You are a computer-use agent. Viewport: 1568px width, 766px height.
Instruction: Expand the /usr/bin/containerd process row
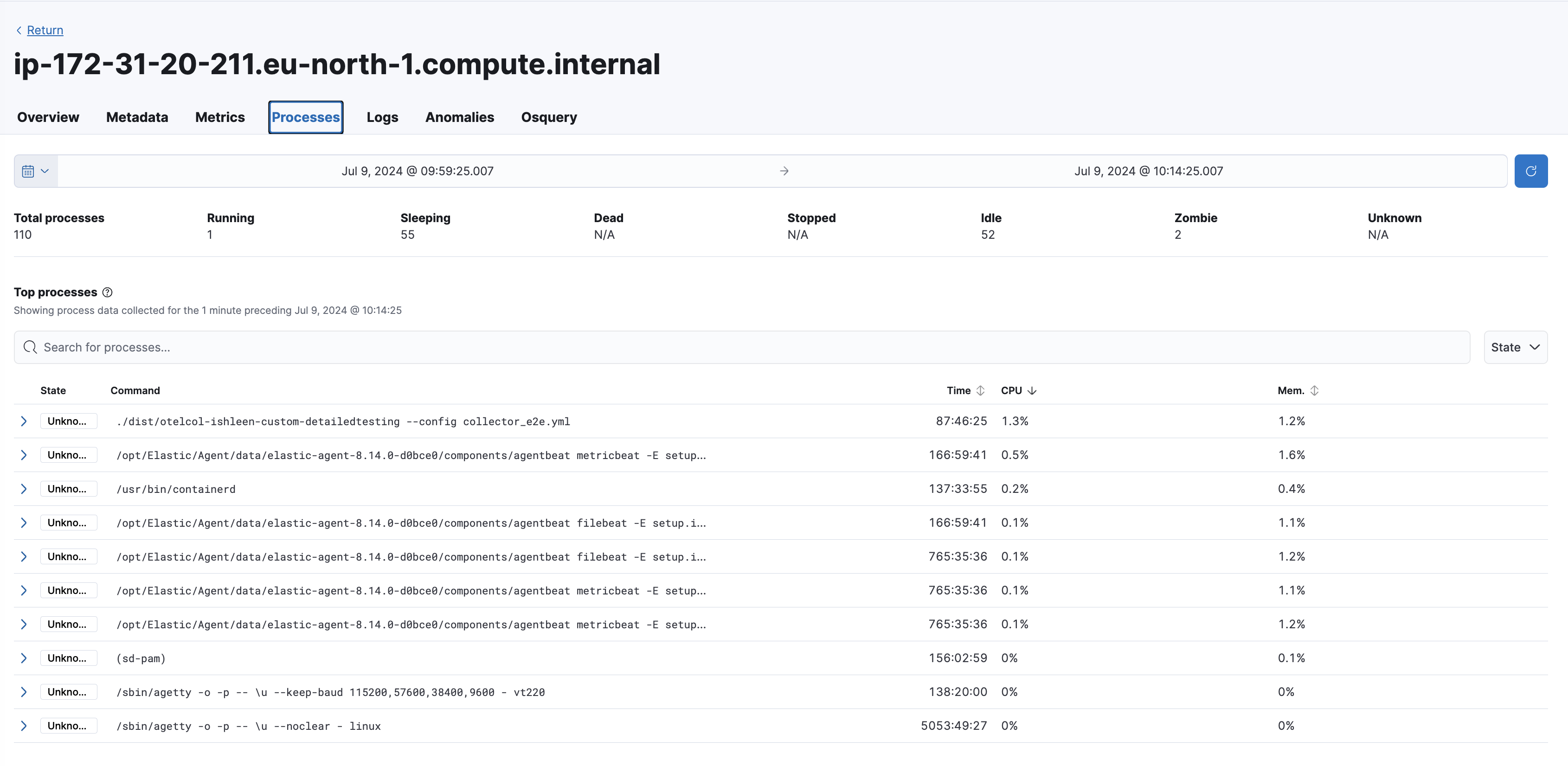(24, 489)
